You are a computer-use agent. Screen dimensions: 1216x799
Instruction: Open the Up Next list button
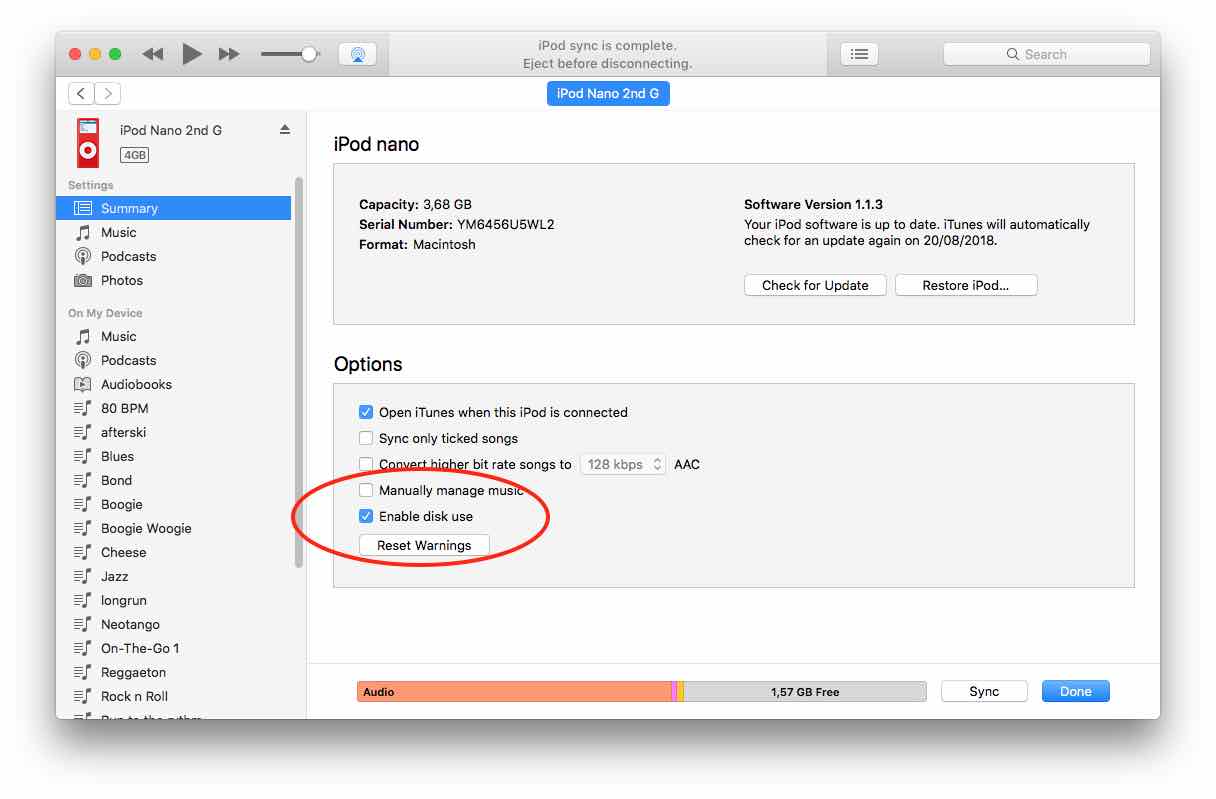click(859, 54)
